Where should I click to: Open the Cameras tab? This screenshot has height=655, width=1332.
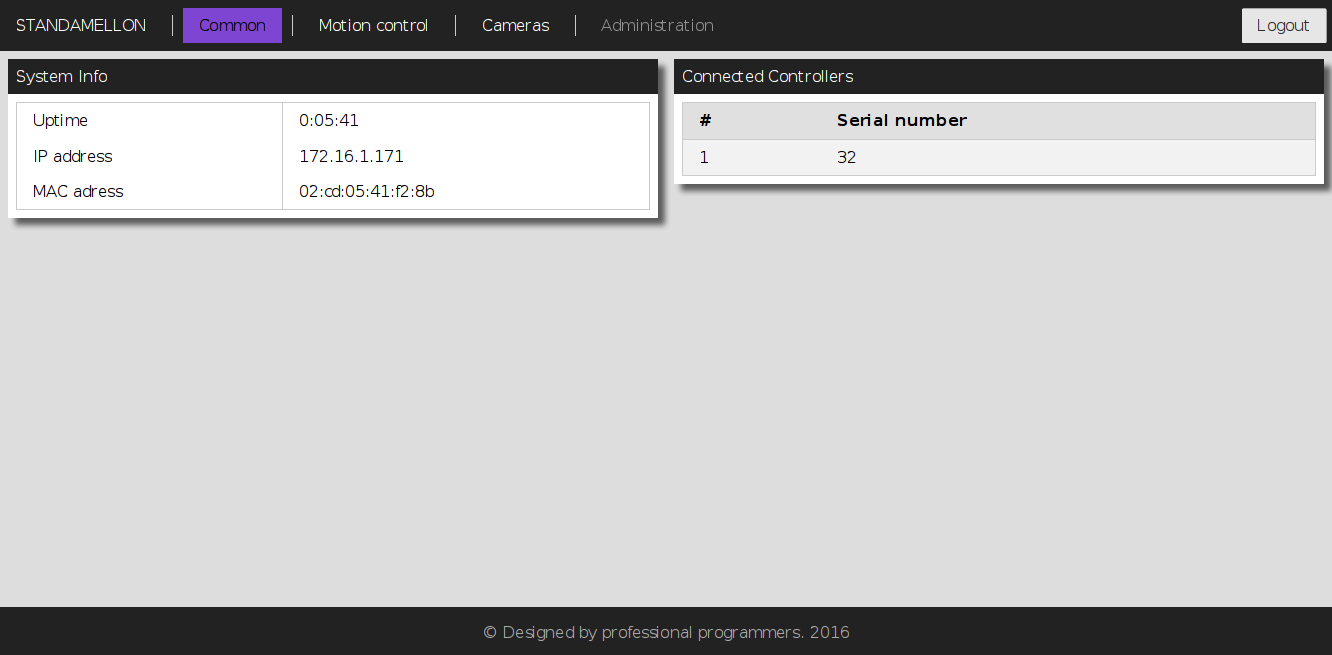pyautogui.click(x=515, y=26)
